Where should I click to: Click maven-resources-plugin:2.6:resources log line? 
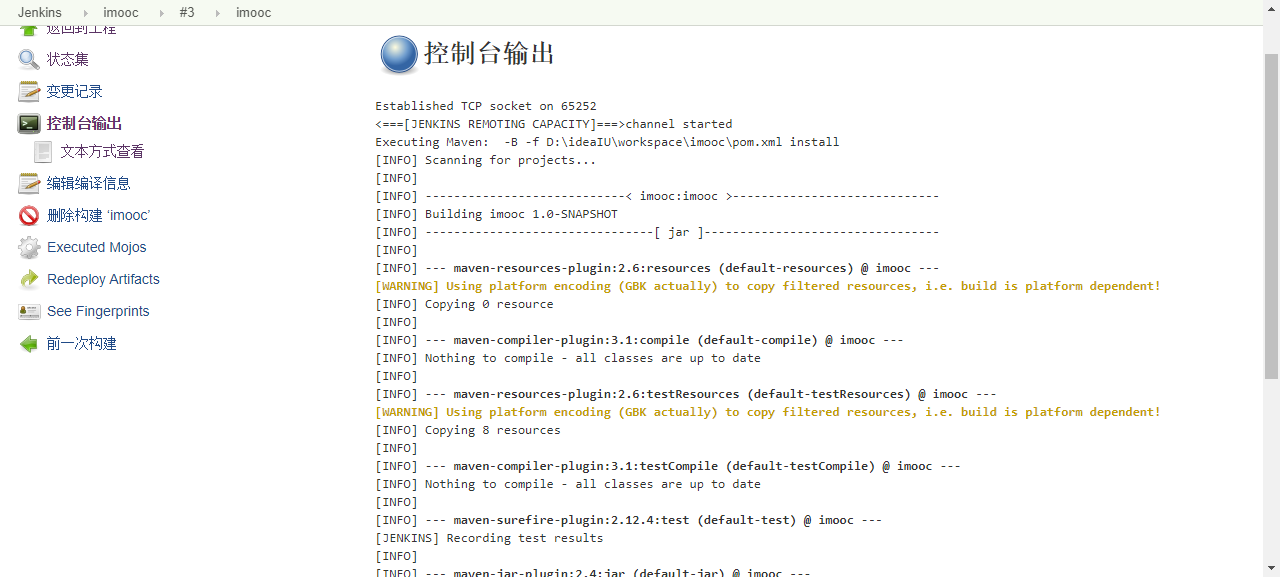(x=657, y=268)
